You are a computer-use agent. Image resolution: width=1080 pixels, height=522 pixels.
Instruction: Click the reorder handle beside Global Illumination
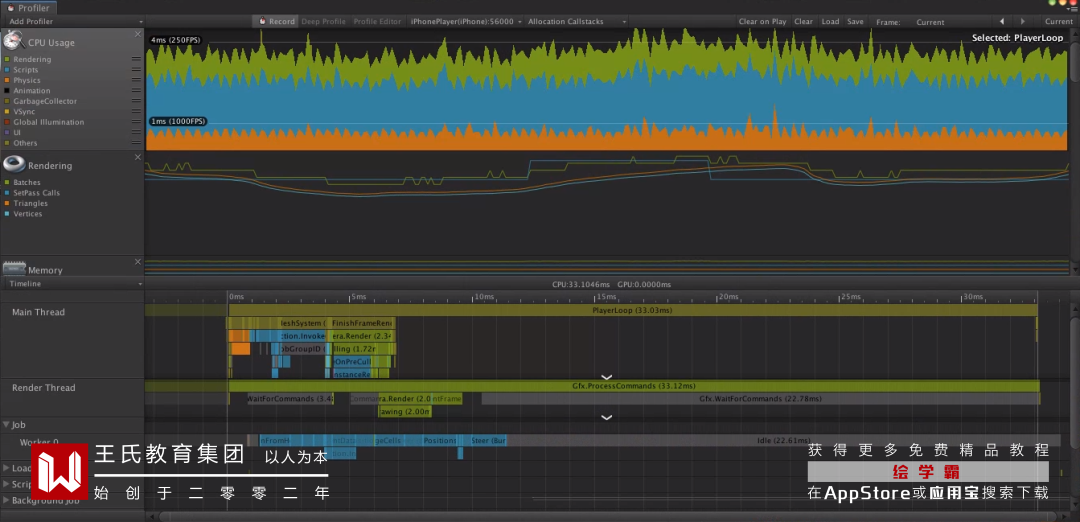[x=136, y=122]
